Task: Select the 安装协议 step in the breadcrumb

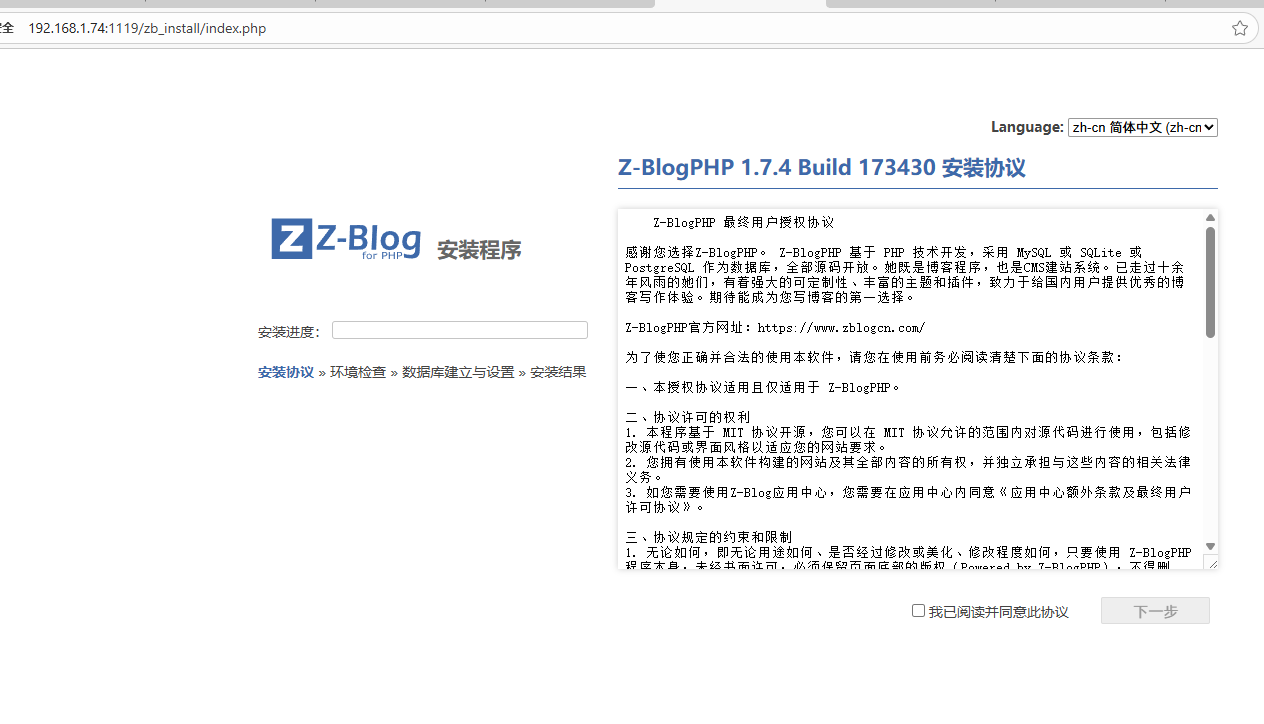Action: [286, 372]
